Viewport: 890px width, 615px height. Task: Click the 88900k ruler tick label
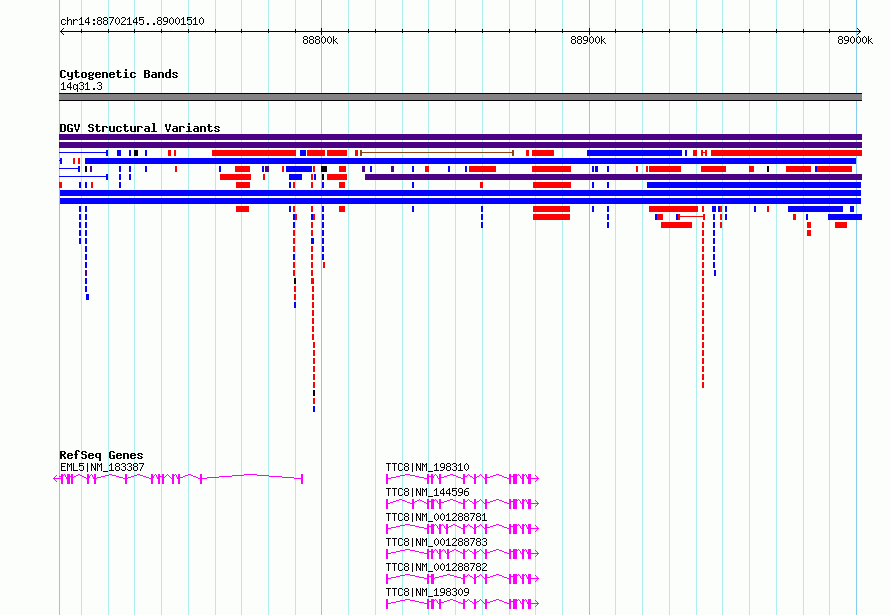click(588, 40)
